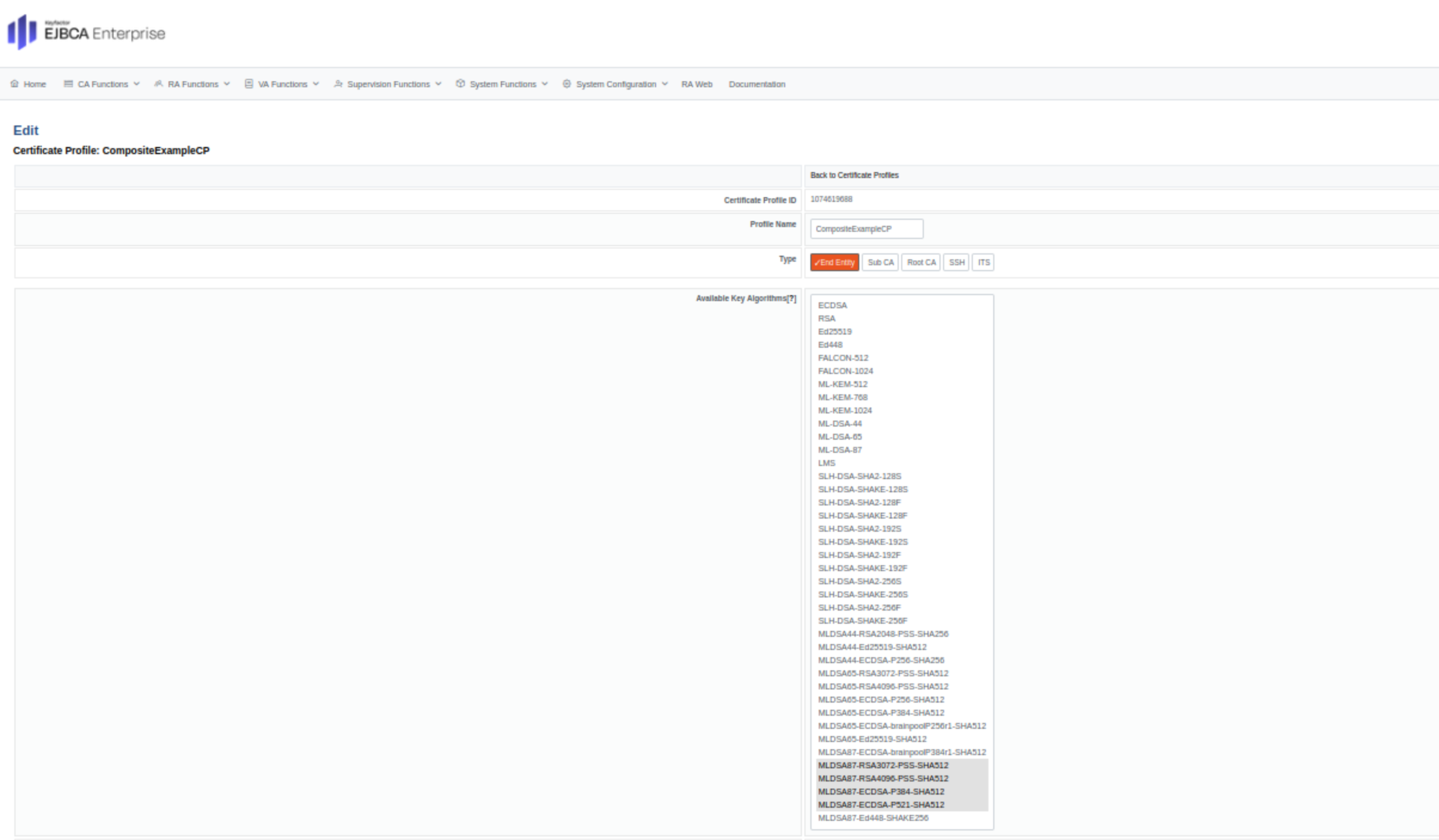Click the RA Functions people icon
The width and height of the screenshot is (1439, 840).
point(158,84)
